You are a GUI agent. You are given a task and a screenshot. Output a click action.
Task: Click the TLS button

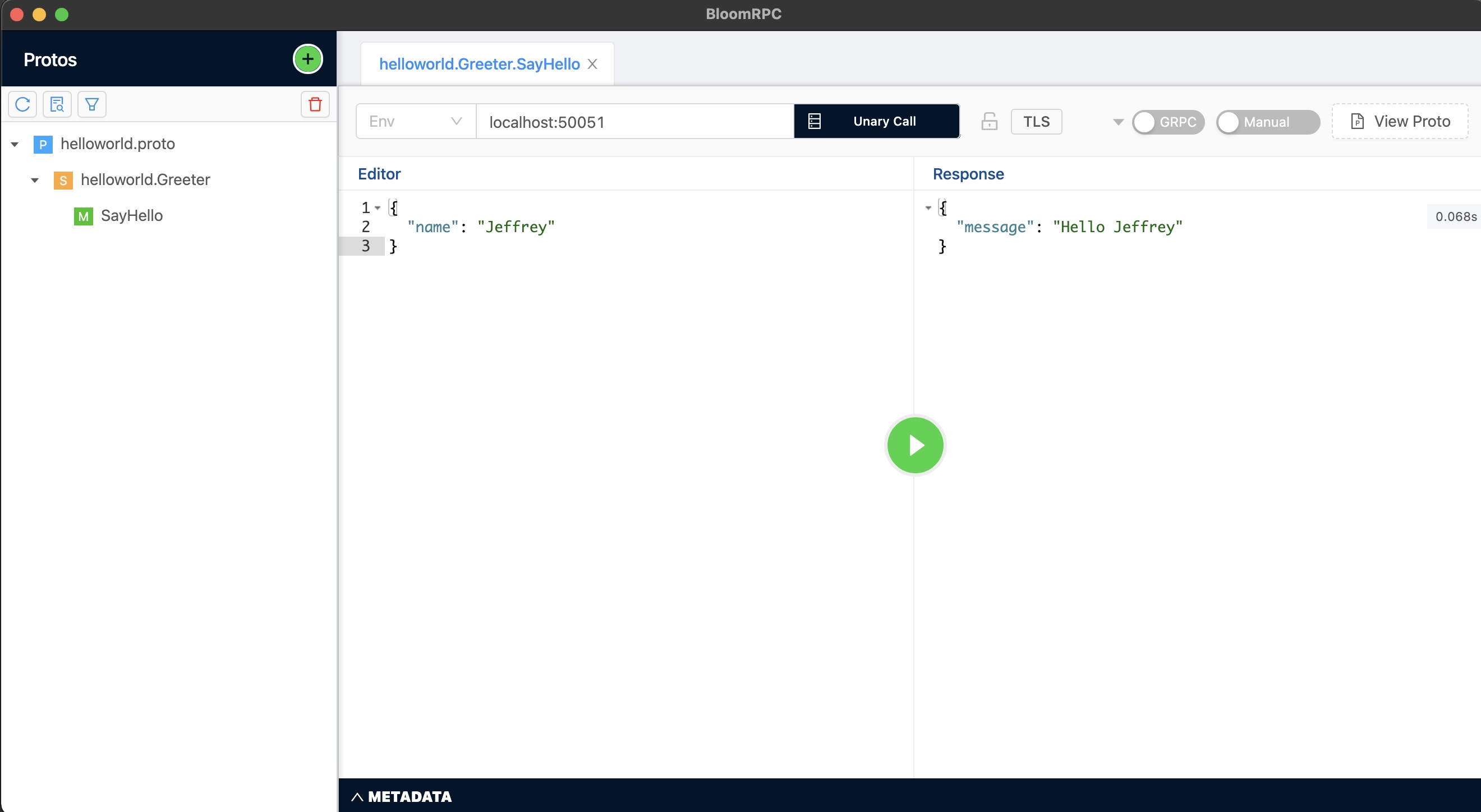point(1036,121)
